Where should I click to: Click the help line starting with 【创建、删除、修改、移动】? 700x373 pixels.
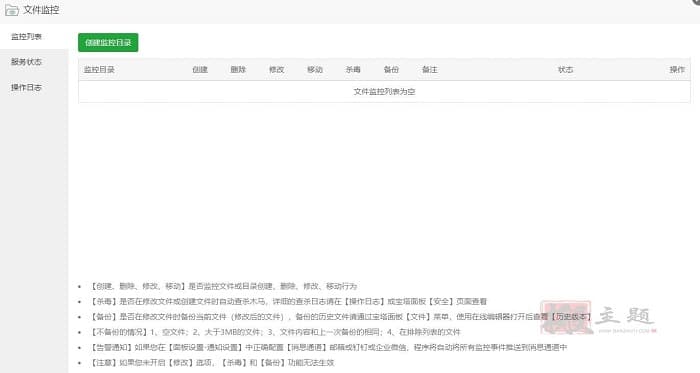coord(223,286)
